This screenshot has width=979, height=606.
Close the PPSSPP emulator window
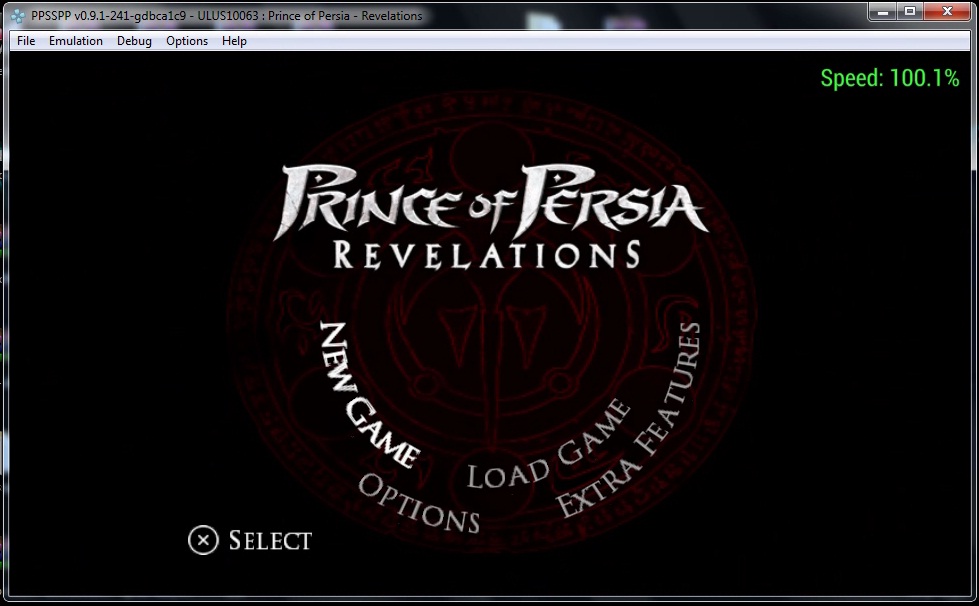(x=947, y=12)
